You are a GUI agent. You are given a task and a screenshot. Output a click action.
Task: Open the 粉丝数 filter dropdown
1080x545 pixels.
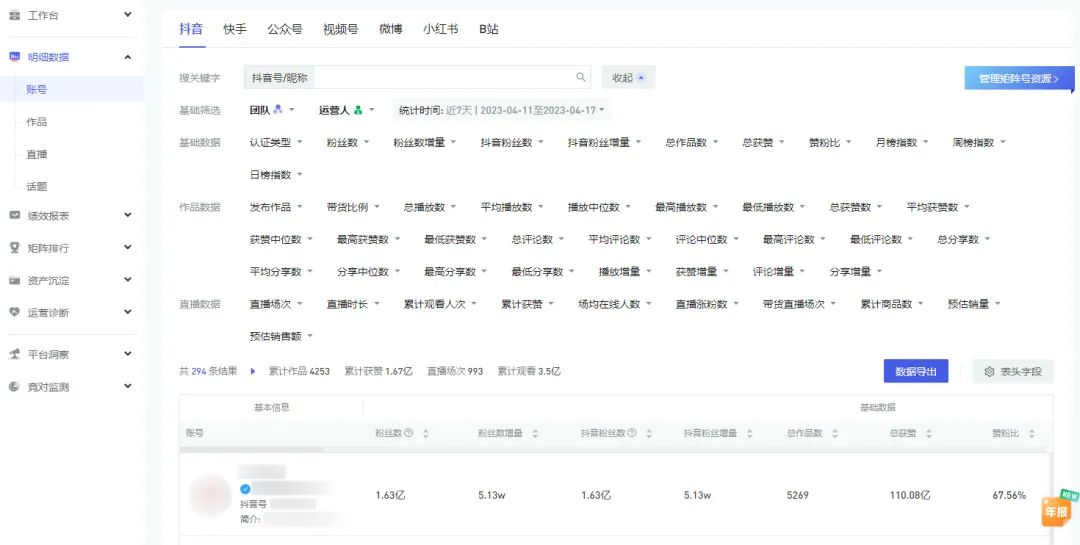348,143
